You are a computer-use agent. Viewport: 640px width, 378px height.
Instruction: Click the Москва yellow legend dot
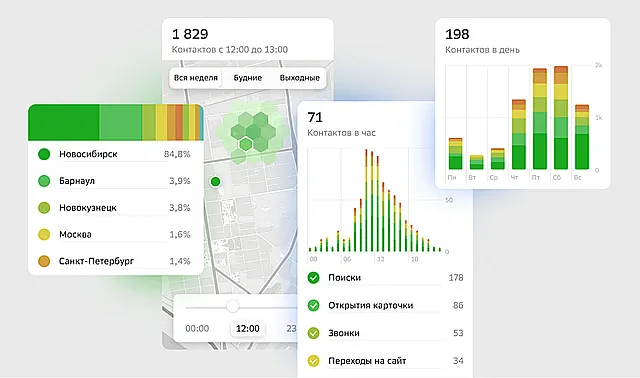click(44, 234)
